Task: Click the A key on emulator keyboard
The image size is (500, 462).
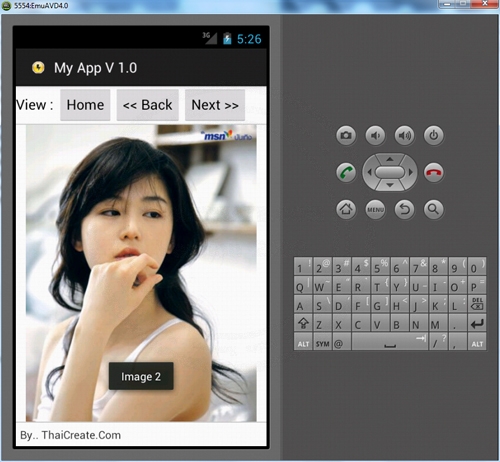Action: pos(303,304)
